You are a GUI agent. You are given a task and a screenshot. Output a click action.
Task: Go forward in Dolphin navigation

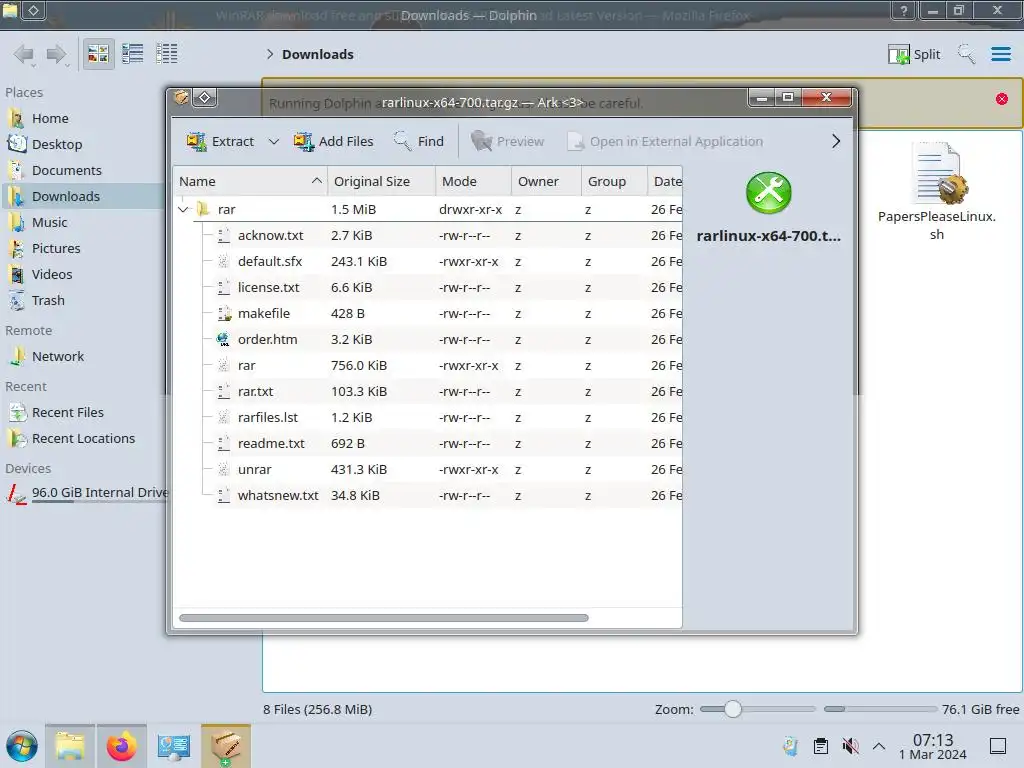coord(57,54)
